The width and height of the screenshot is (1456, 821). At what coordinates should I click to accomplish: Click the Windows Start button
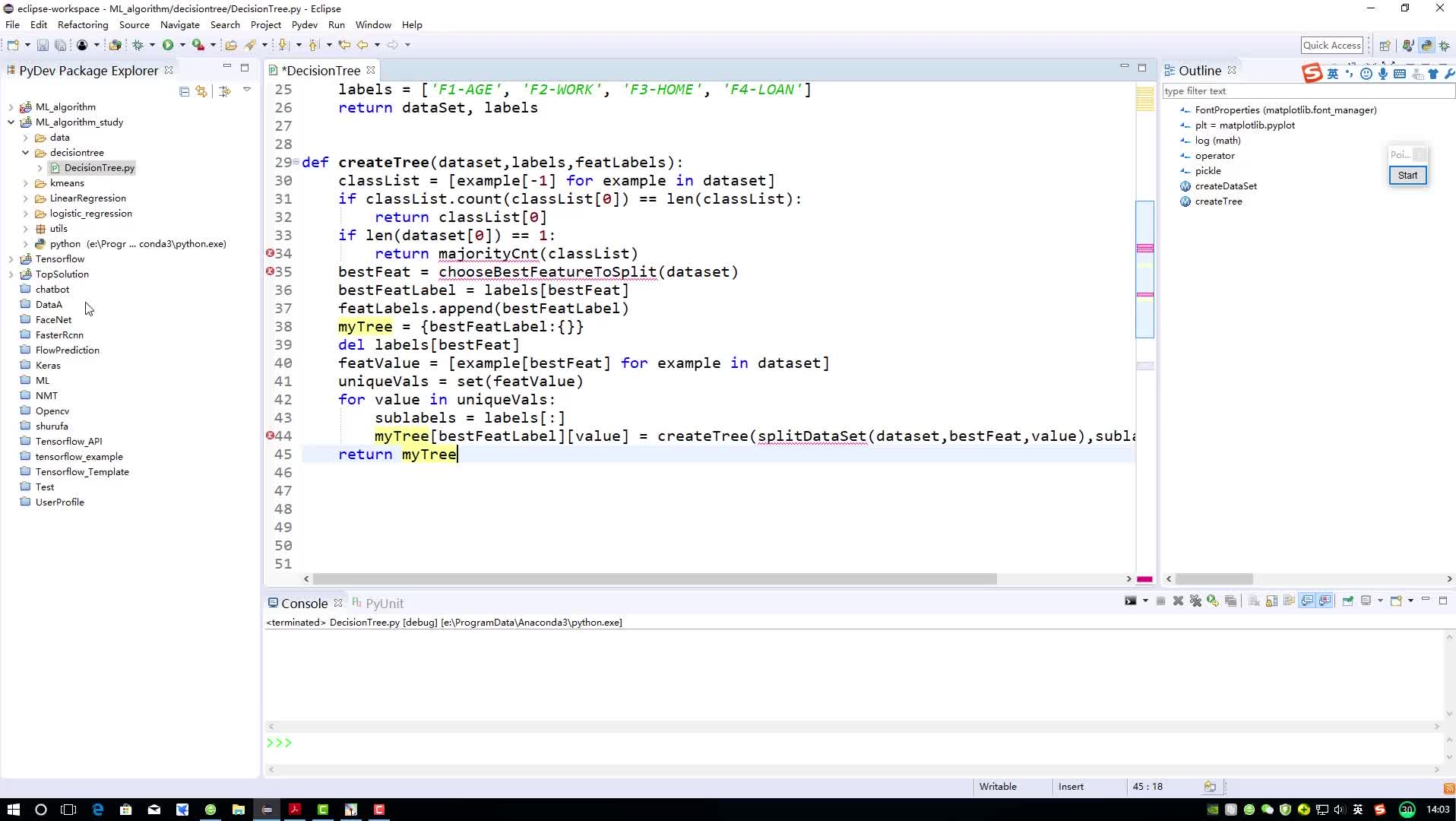[13, 810]
